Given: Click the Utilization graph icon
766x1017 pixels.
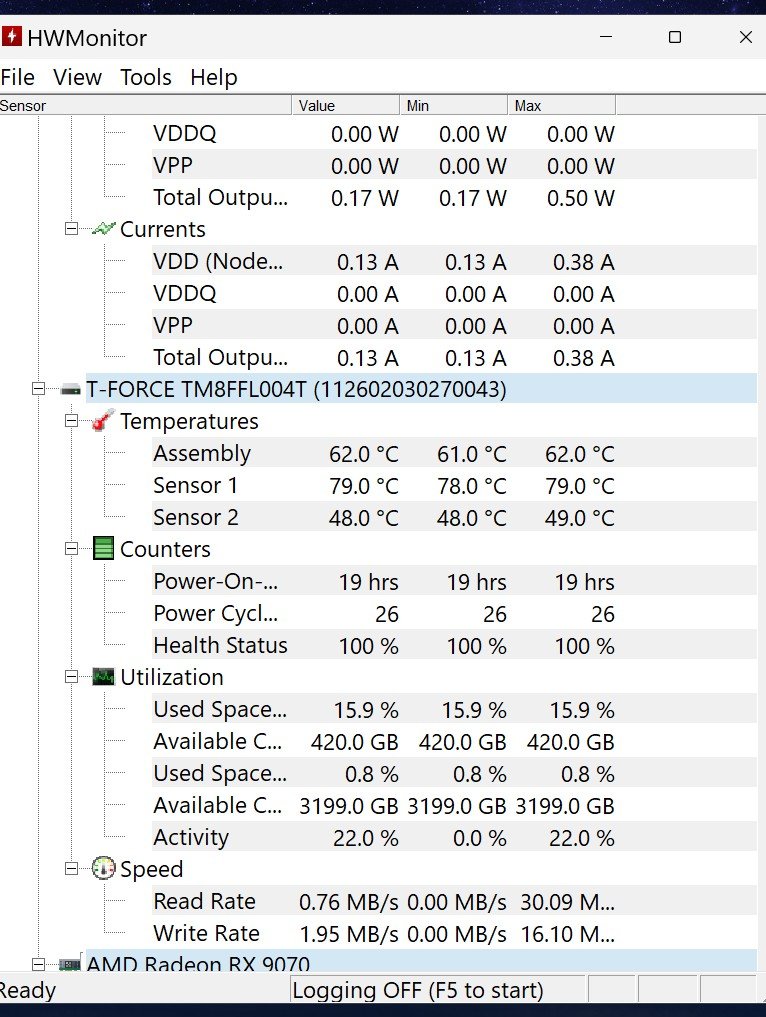Looking at the screenshot, I should point(103,676).
